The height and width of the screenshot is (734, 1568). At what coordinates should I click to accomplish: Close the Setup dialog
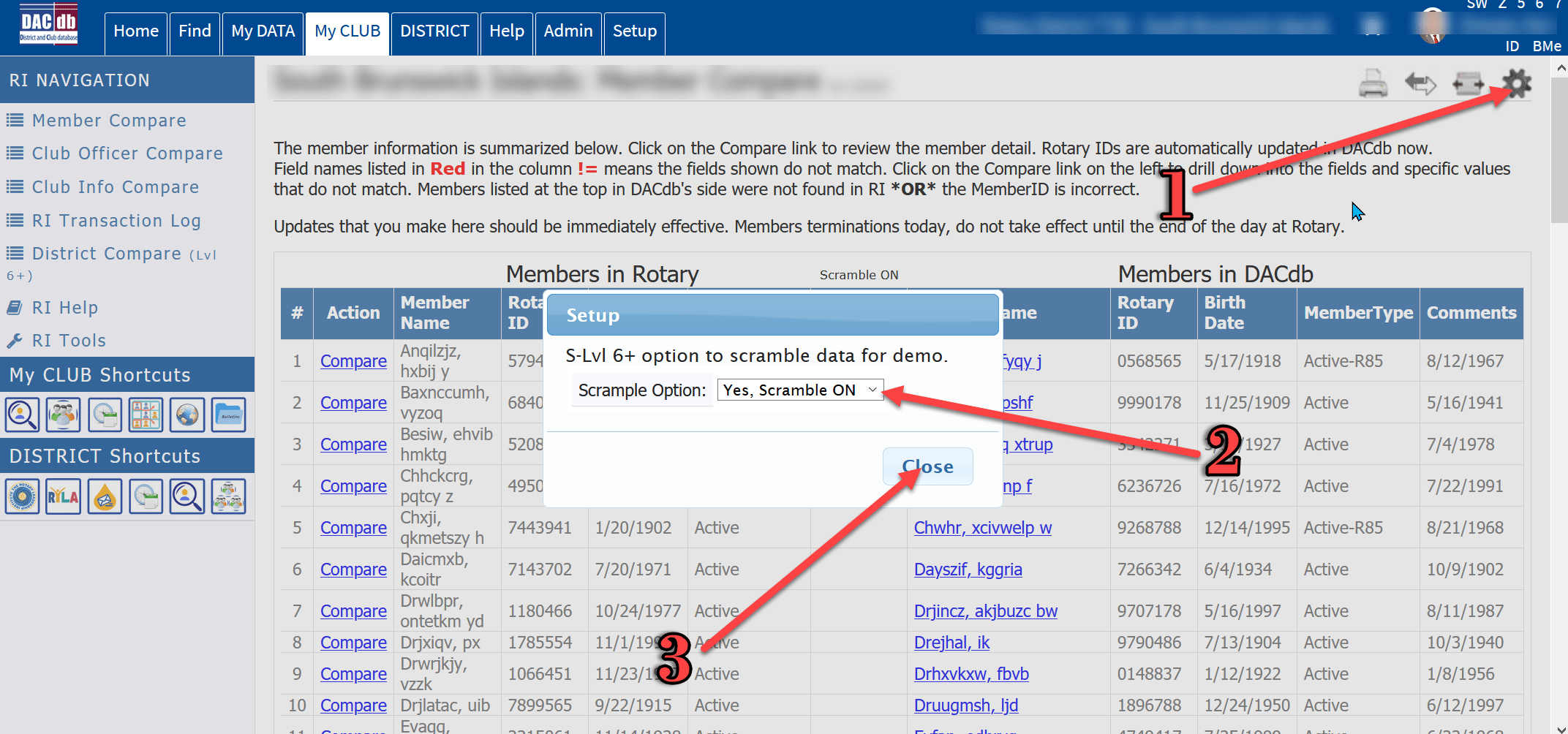click(x=927, y=466)
